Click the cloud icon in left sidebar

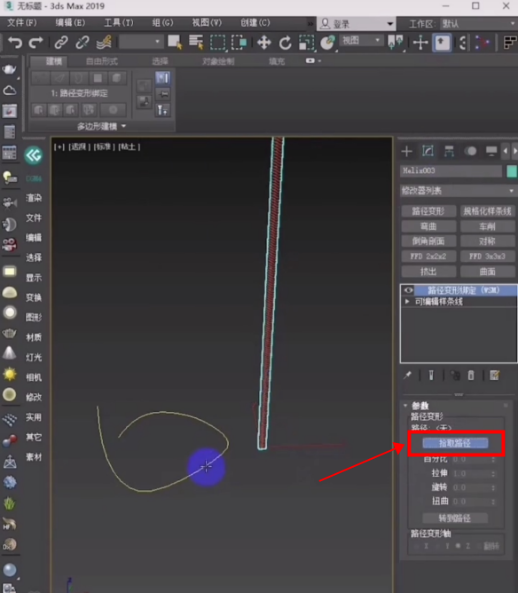pyautogui.click(x=9, y=90)
